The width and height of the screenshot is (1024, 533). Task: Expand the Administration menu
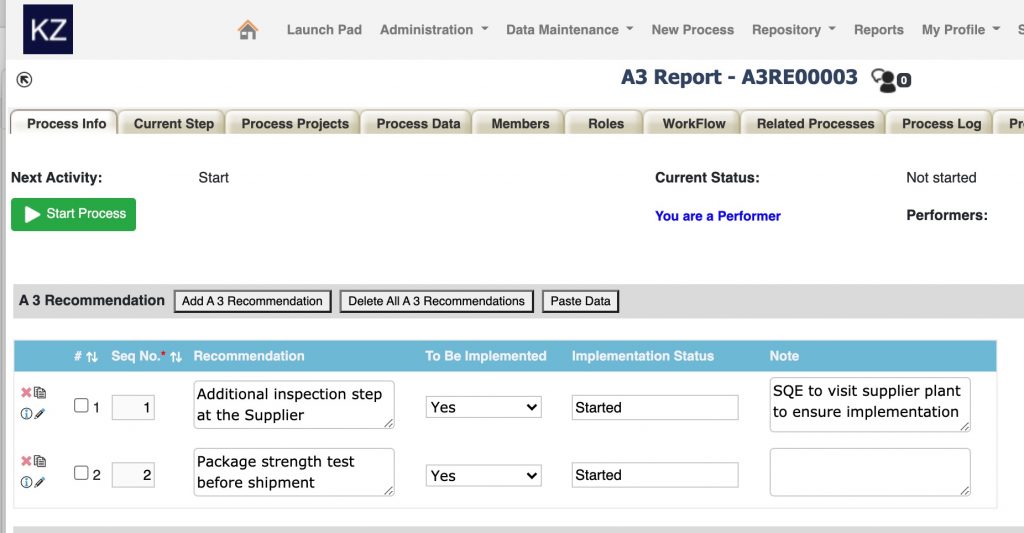click(x=434, y=30)
